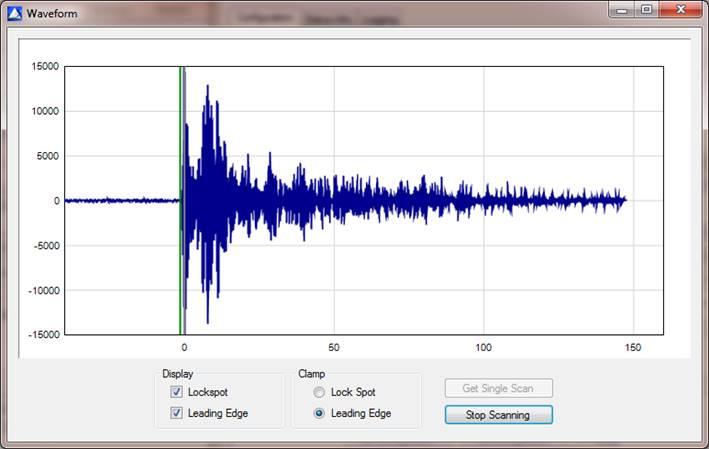Maximize the Waveform window

tap(647, 9)
